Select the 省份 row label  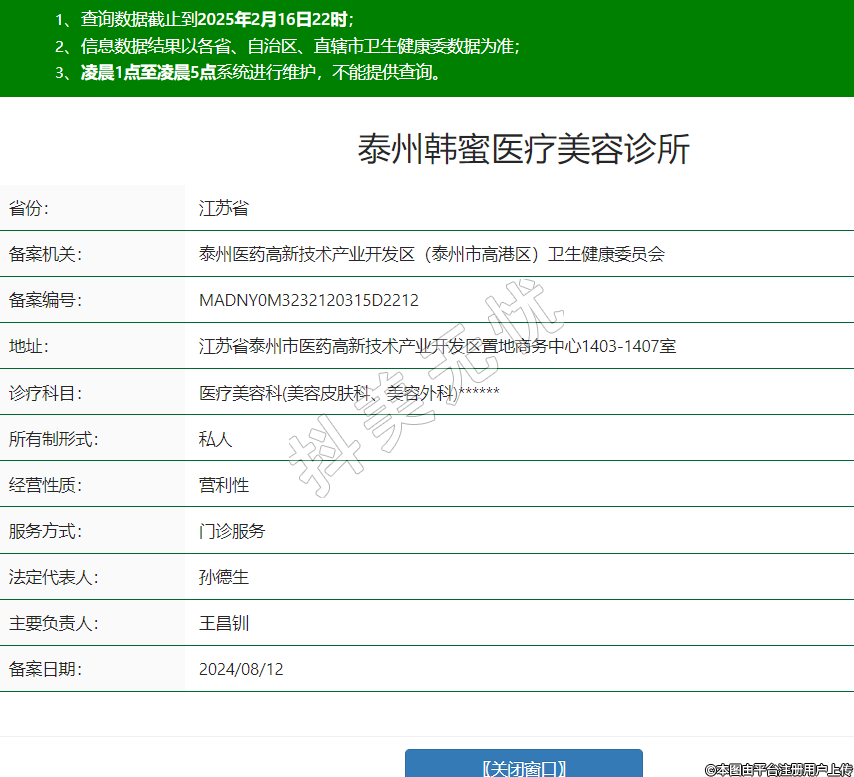(x=29, y=208)
